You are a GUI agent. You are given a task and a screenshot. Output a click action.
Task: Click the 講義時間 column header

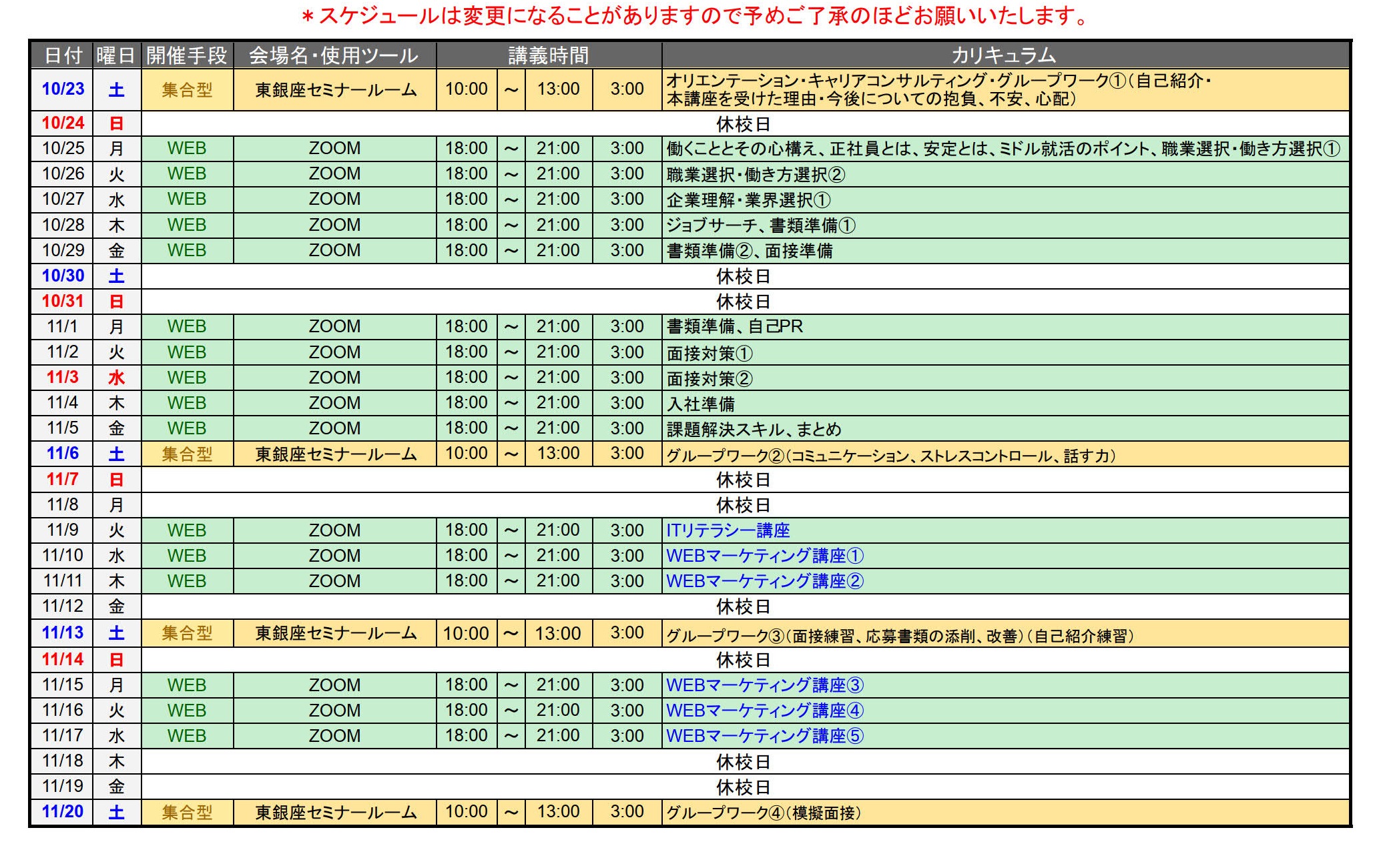549,55
